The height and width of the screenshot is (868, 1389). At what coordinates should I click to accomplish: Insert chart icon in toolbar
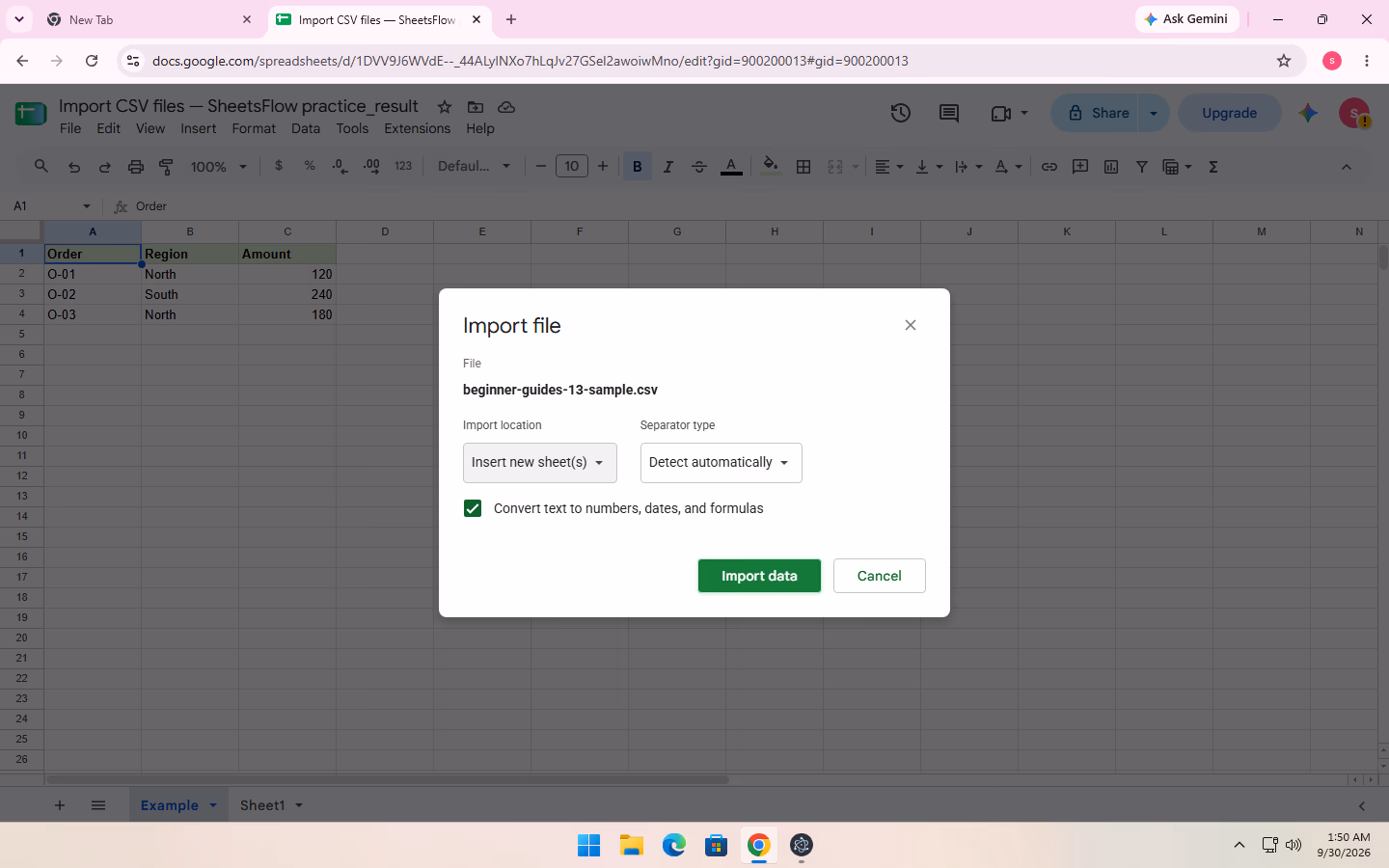[x=1111, y=167]
